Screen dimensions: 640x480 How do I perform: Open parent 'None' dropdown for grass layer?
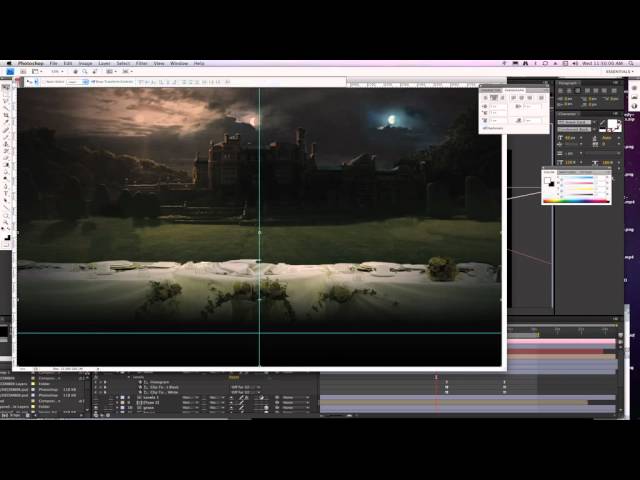point(295,408)
